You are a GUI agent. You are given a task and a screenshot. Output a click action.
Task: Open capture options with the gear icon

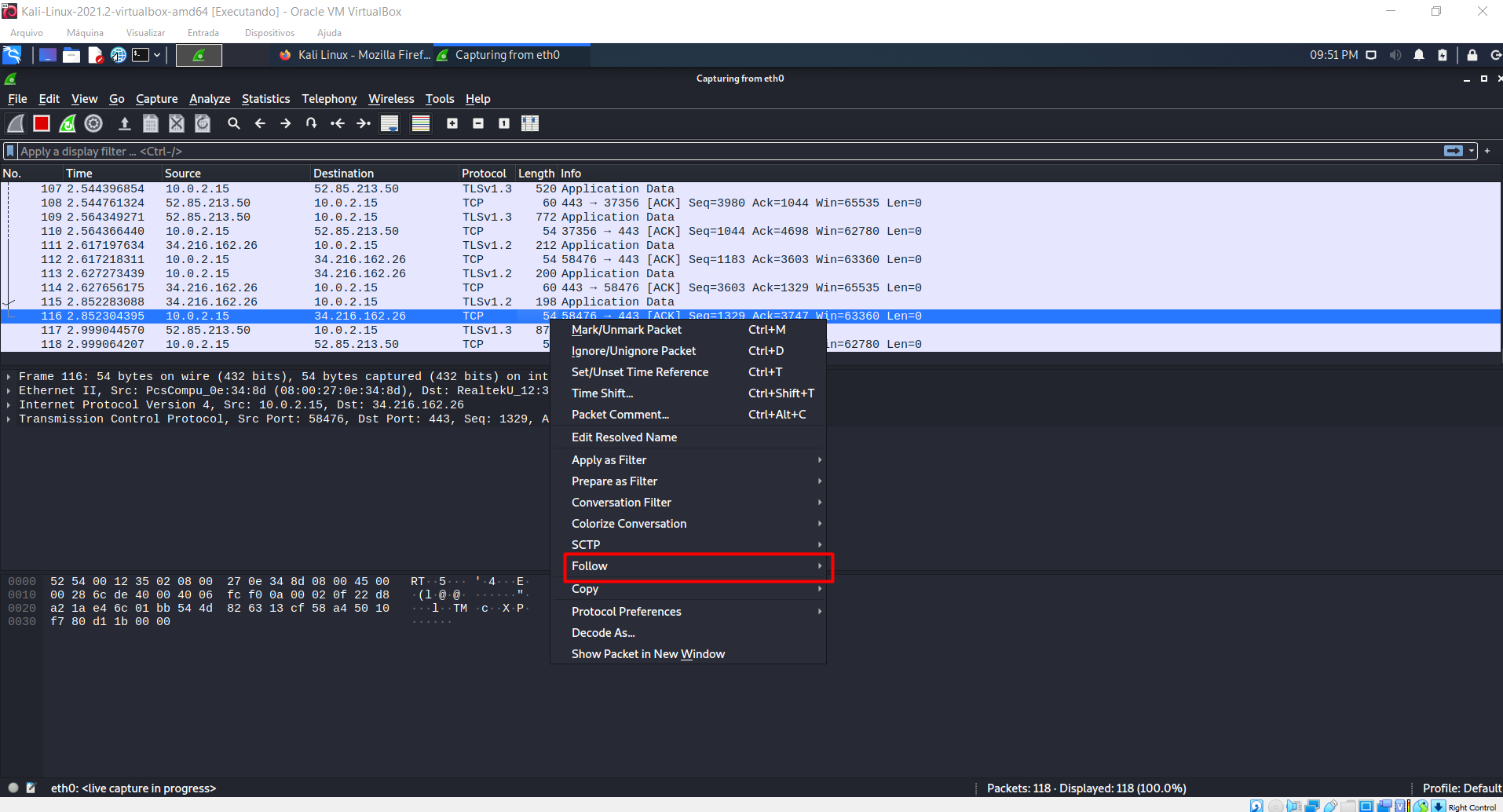[93, 123]
